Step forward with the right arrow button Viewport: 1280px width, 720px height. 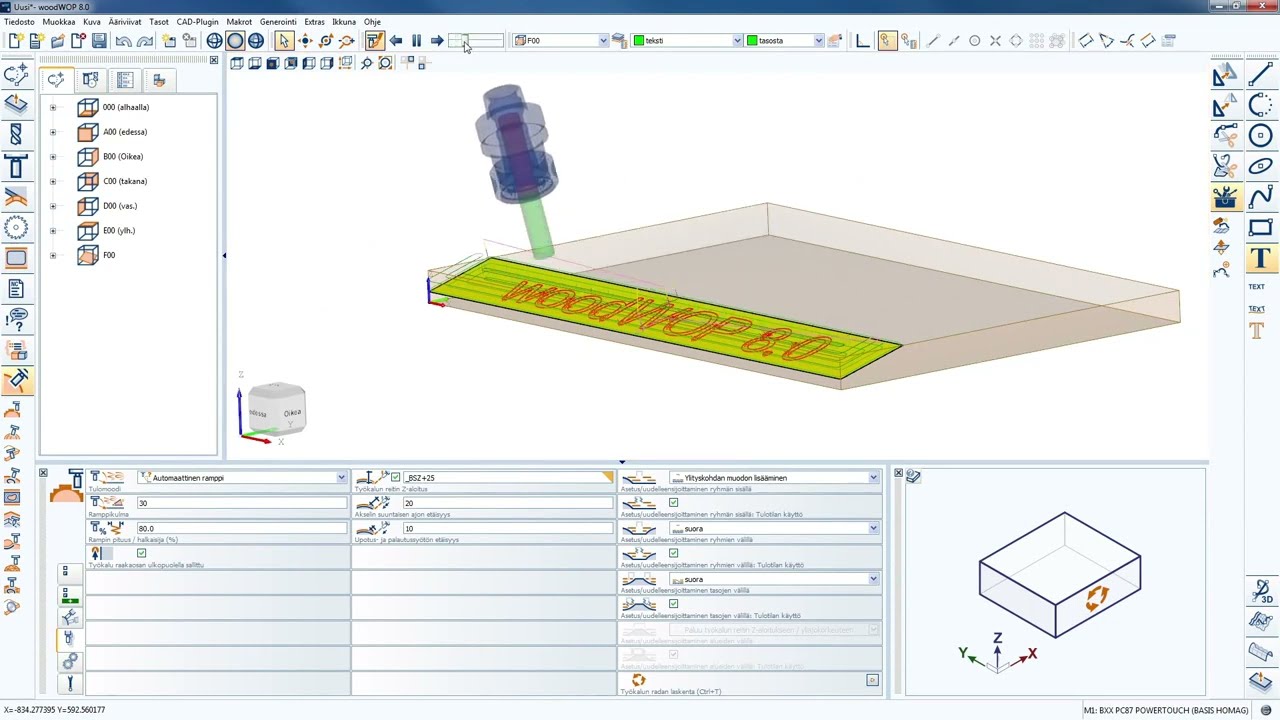point(437,41)
